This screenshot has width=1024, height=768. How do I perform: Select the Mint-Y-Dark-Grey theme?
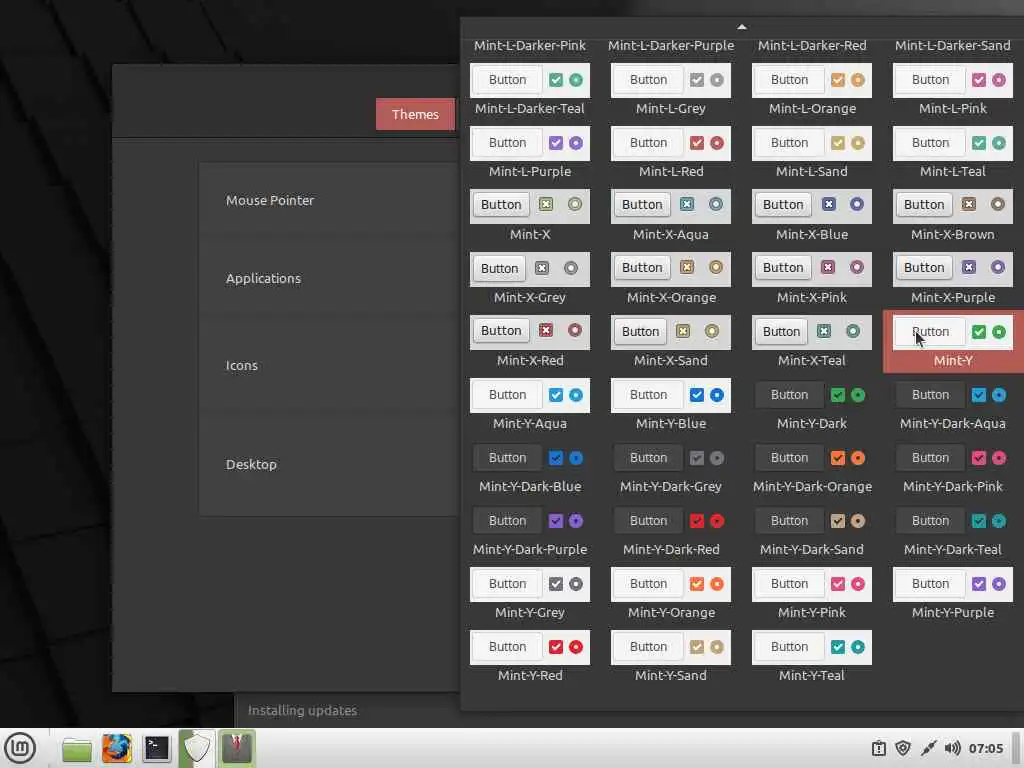click(x=671, y=468)
